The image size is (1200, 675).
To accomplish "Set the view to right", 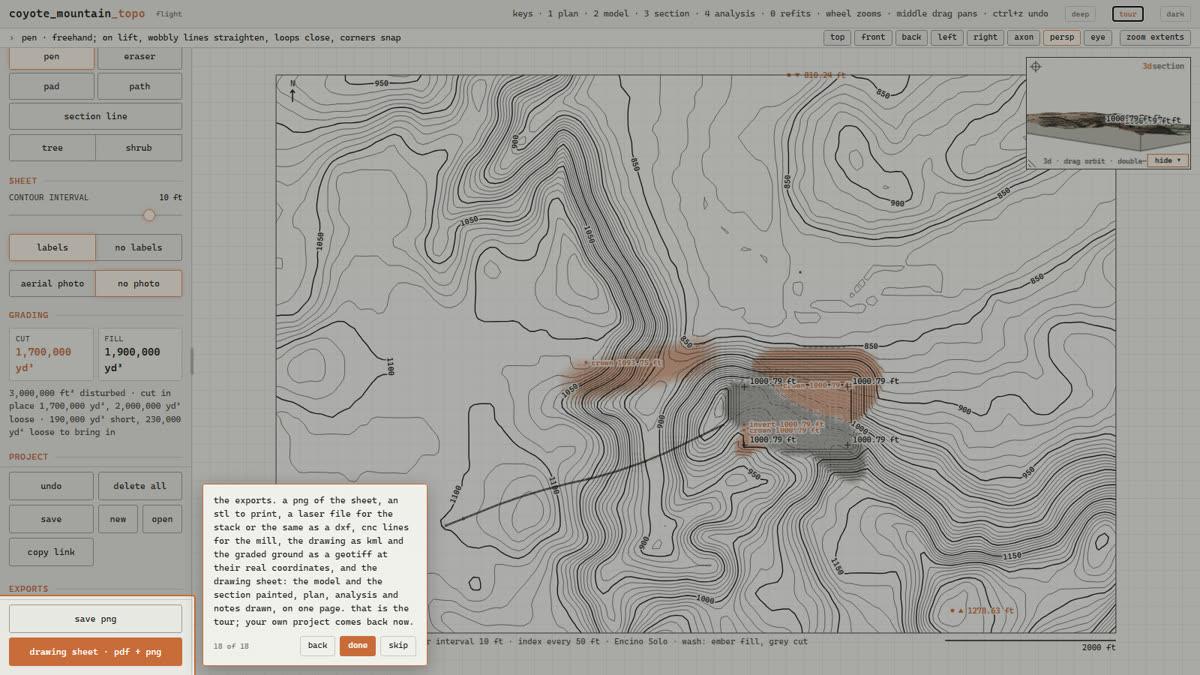I will click(985, 37).
